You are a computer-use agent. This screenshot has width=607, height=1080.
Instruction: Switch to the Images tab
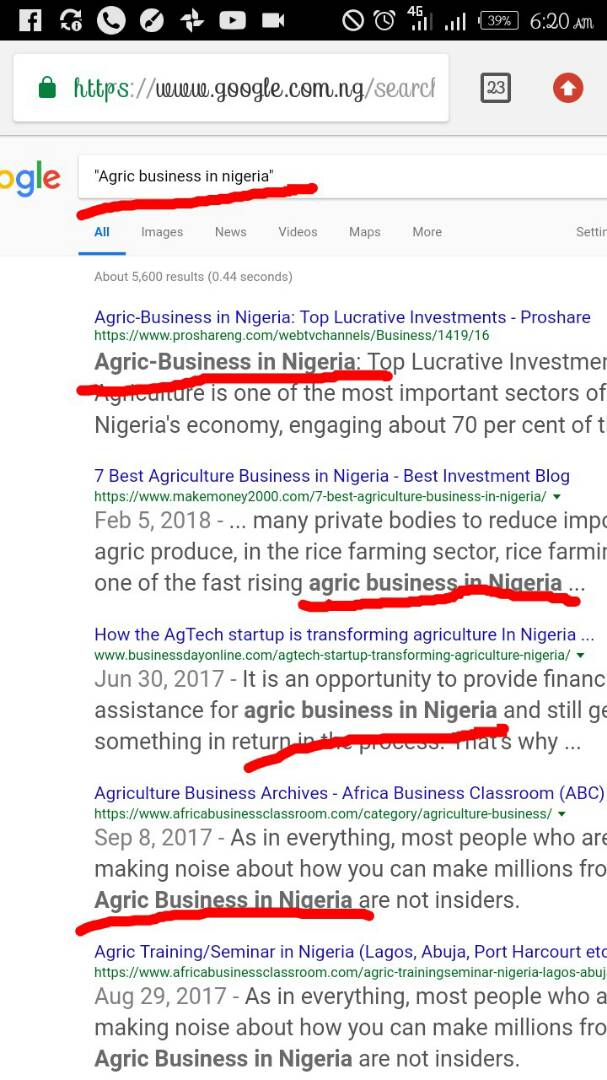click(162, 232)
